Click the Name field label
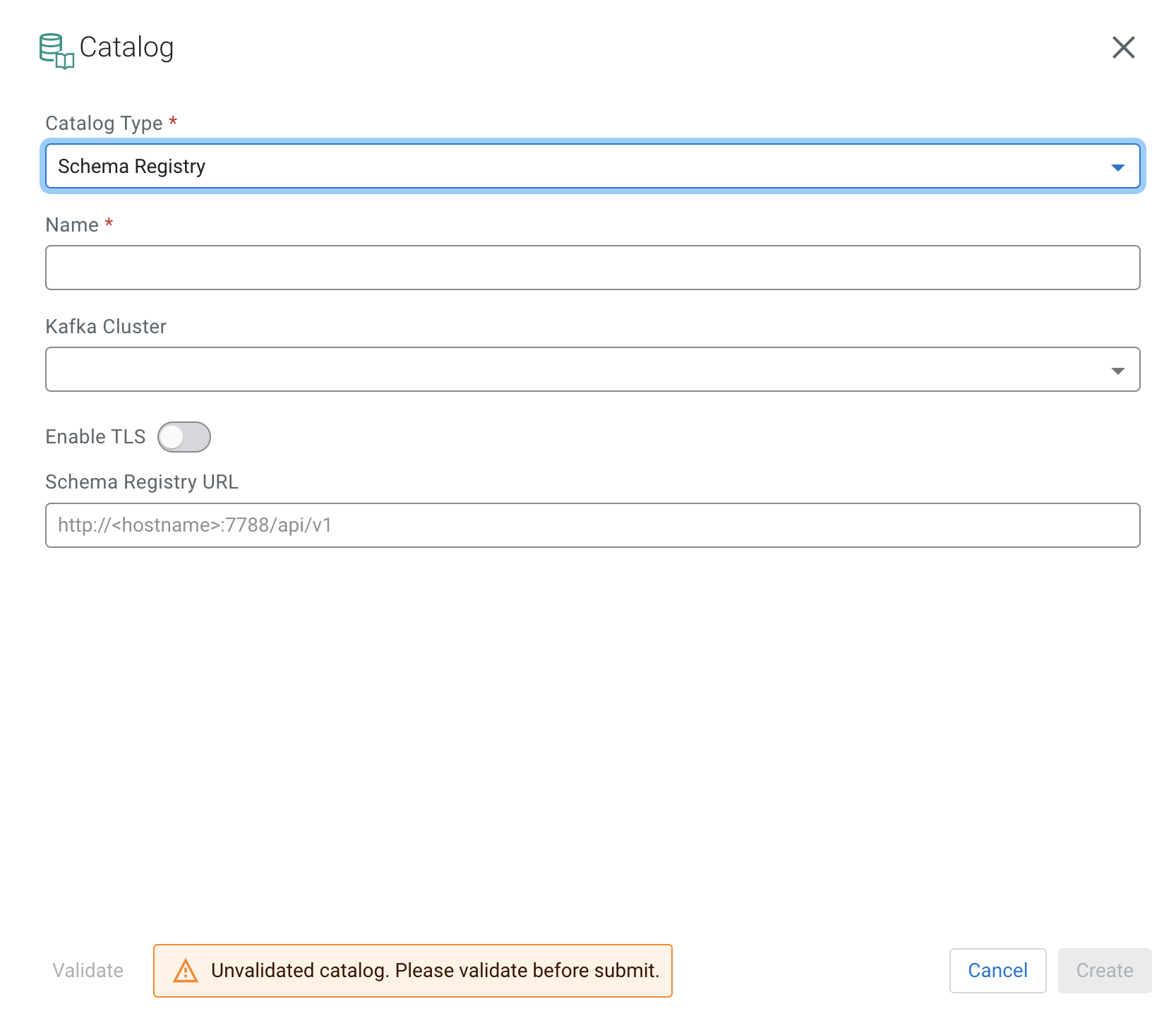The width and height of the screenshot is (1176, 1011). click(72, 225)
